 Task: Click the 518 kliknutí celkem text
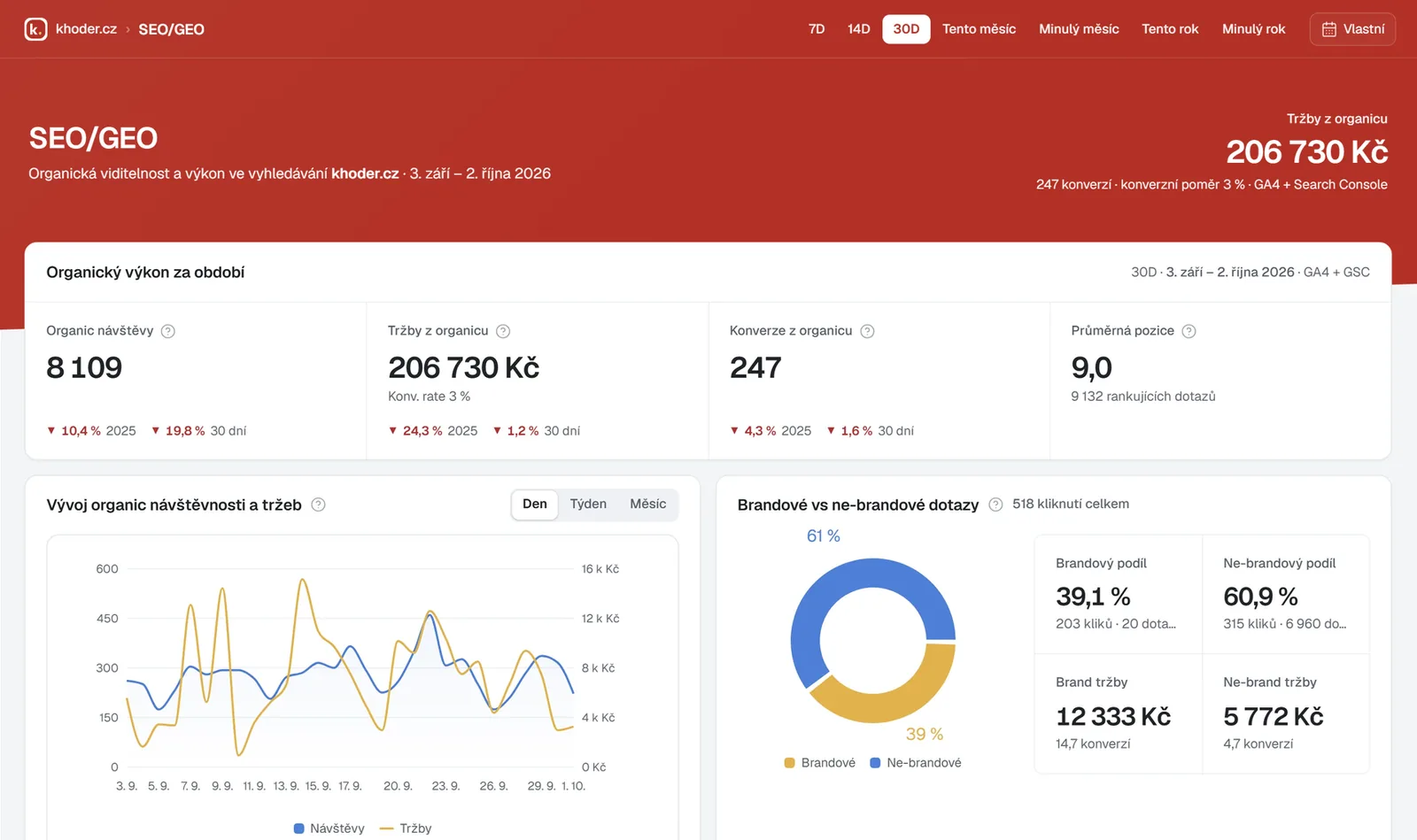(x=1071, y=504)
